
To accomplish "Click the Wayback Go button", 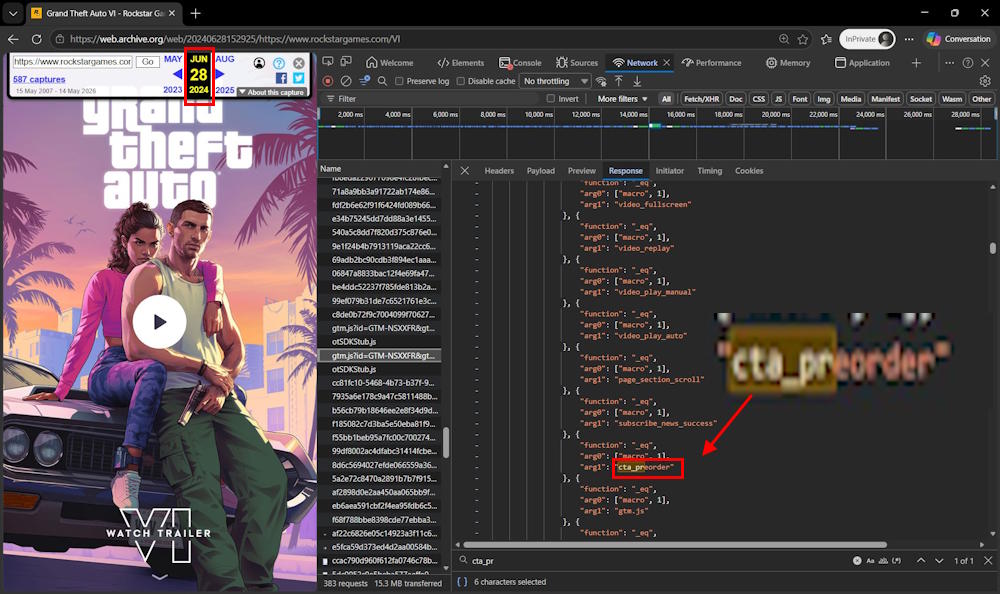I will coord(148,61).
